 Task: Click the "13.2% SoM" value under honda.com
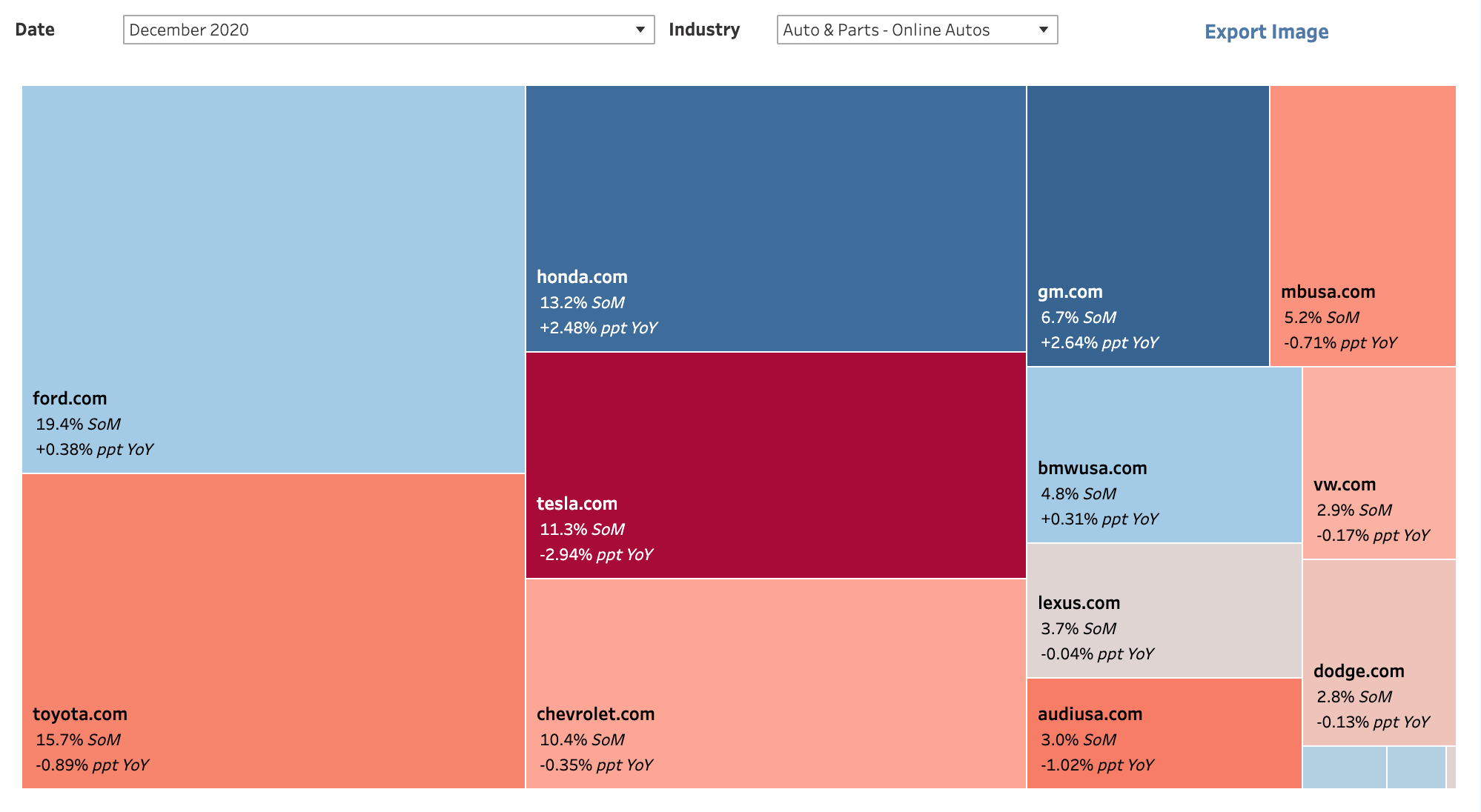pos(582,302)
